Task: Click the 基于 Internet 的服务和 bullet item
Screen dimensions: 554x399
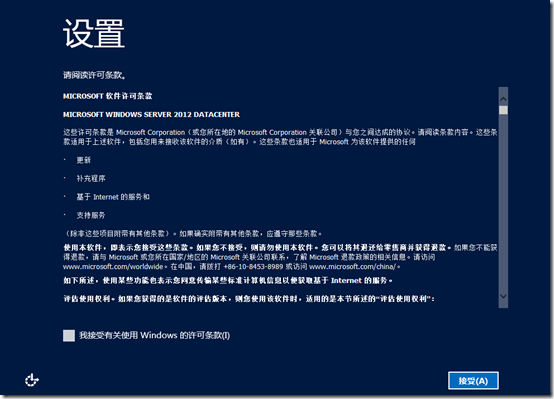Action: 113,197
